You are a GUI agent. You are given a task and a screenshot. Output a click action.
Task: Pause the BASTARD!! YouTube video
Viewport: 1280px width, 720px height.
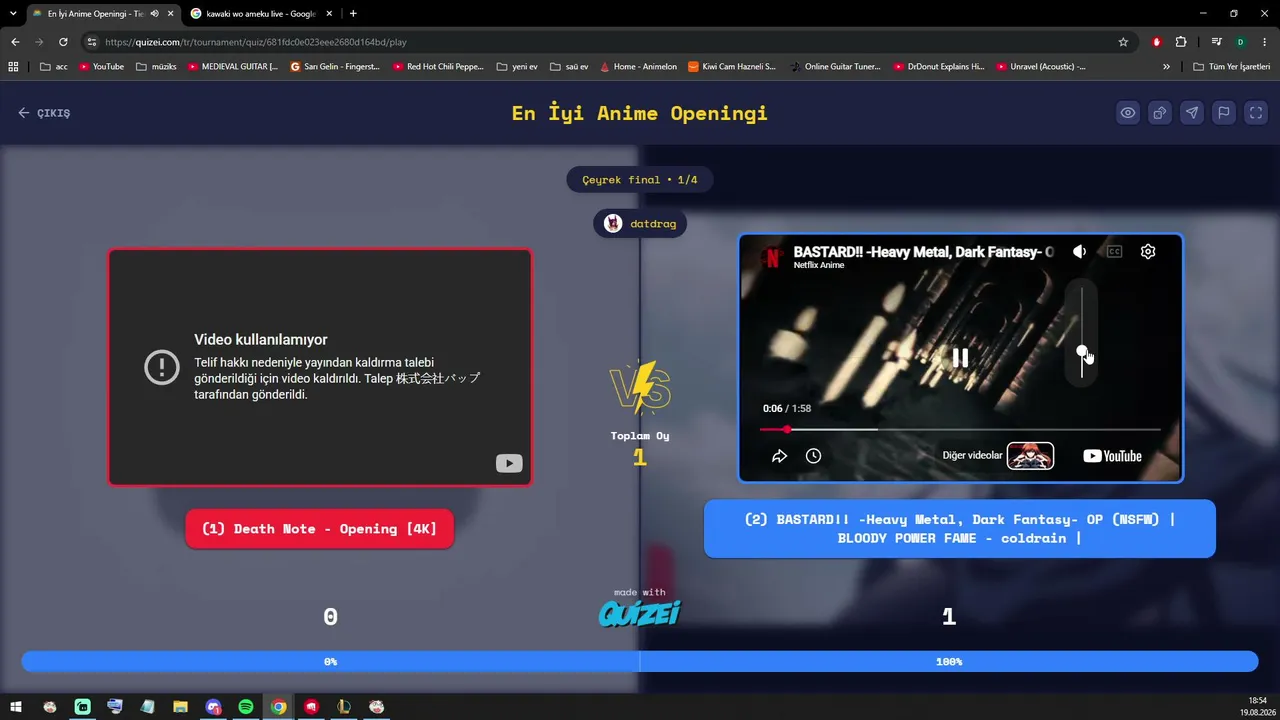tap(960, 357)
